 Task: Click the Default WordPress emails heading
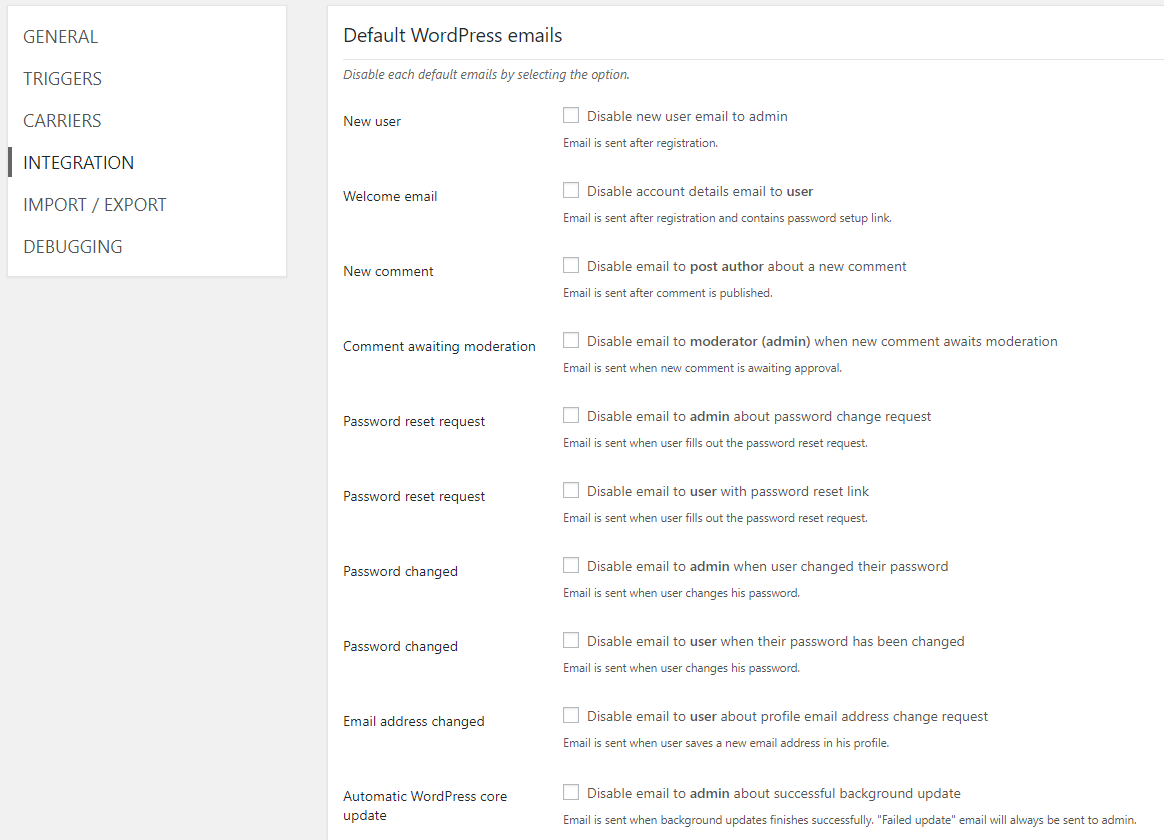[x=453, y=36]
